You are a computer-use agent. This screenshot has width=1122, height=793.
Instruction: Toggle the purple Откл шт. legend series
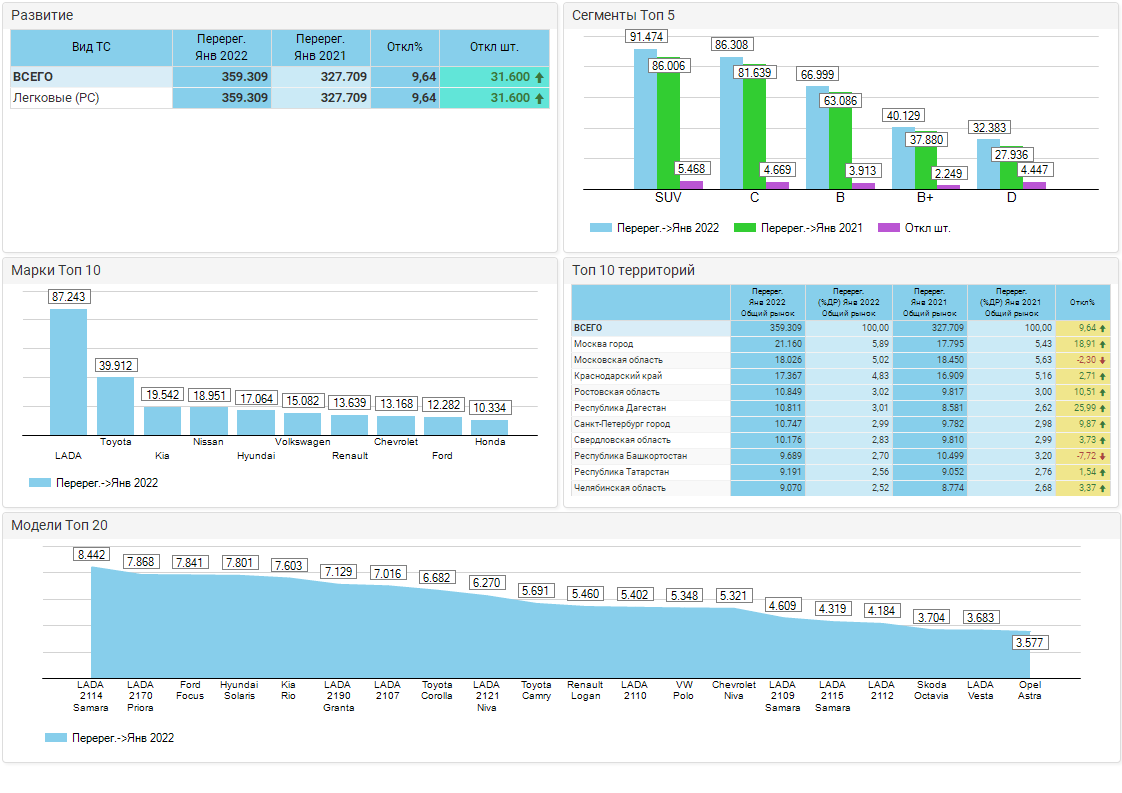click(888, 228)
